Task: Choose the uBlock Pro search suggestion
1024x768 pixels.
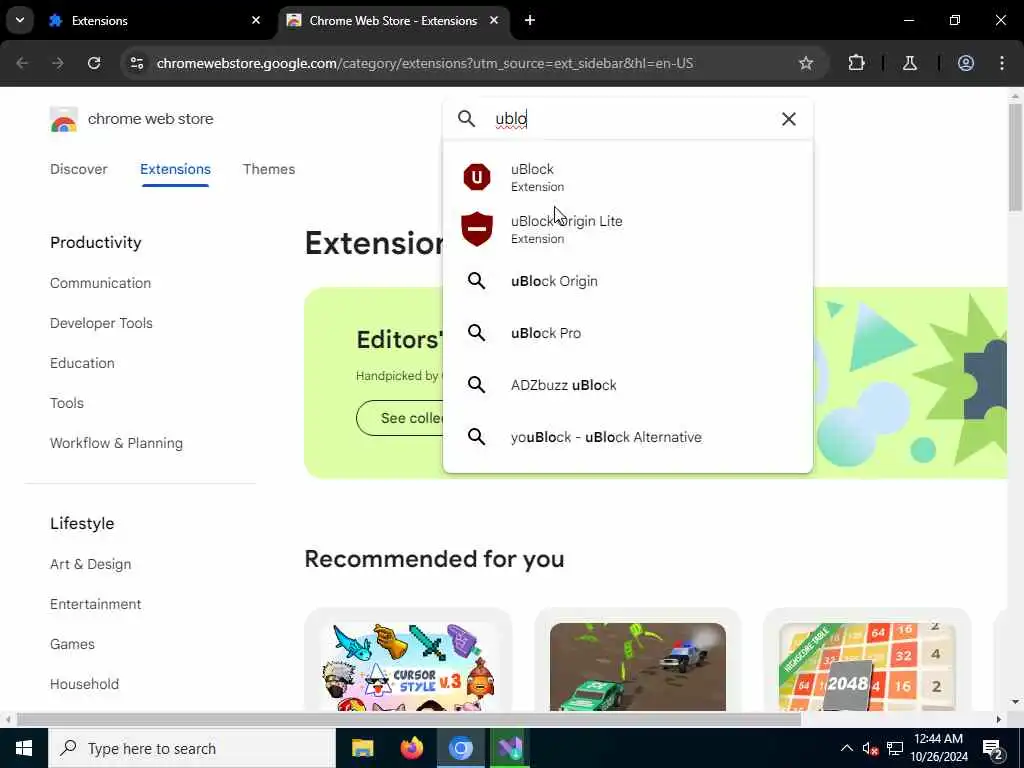Action: [628, 333]
